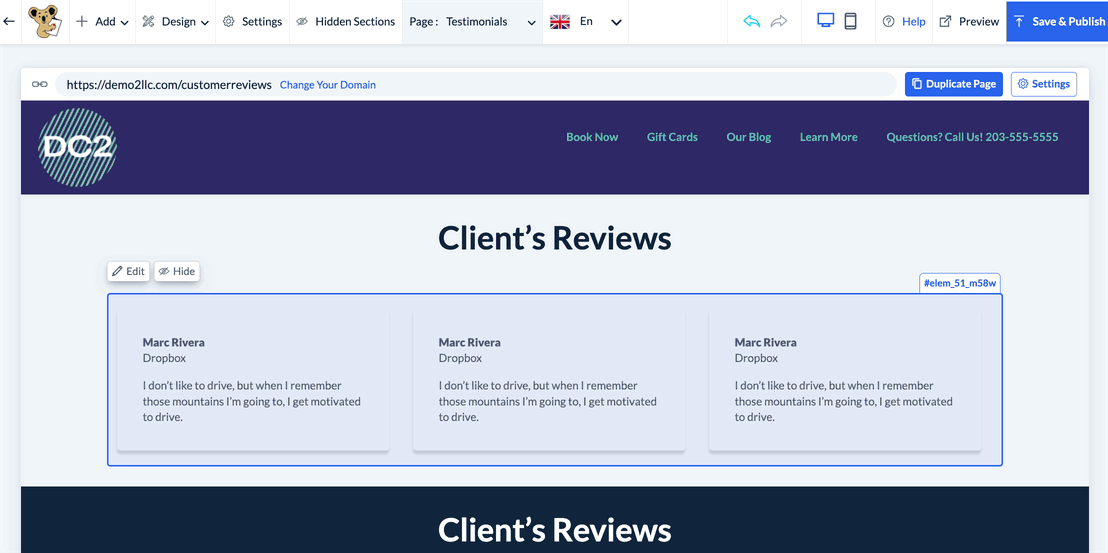Click the DC2 site logo
Screen dimensions: 1108x553
pyautogui.click(x=78, y=148)
